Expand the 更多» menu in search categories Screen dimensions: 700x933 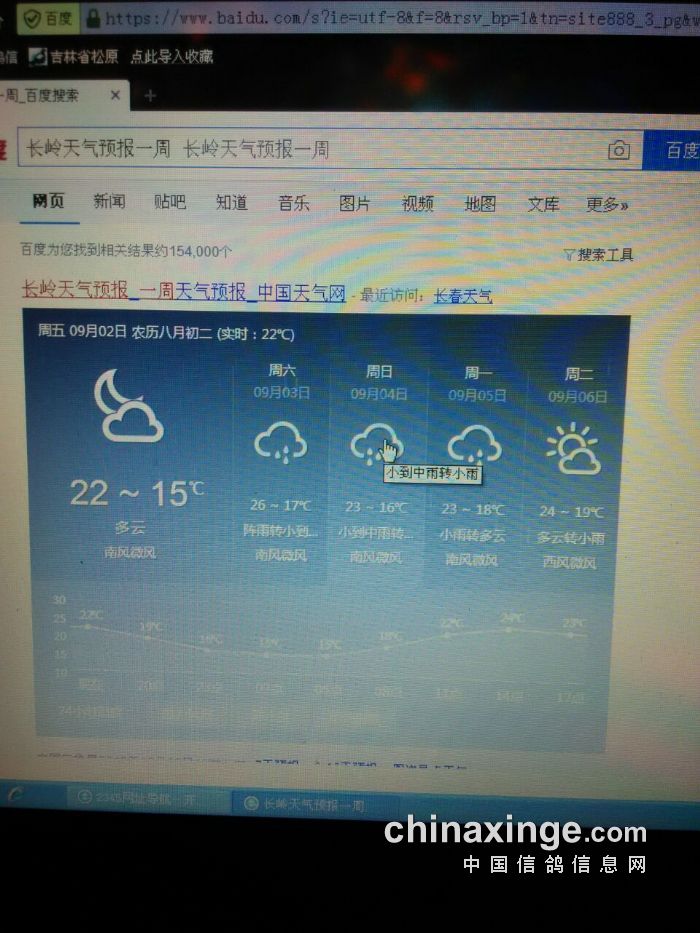(x=606, y=204)
